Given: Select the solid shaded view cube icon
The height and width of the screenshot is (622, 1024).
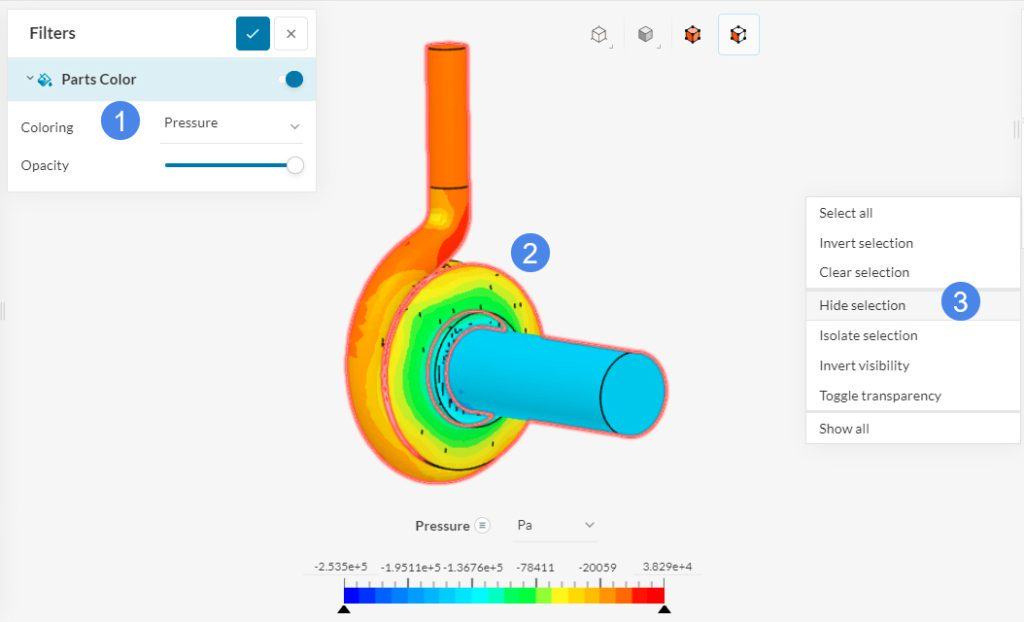Looking at the screenshot, I should pos(645,33).
